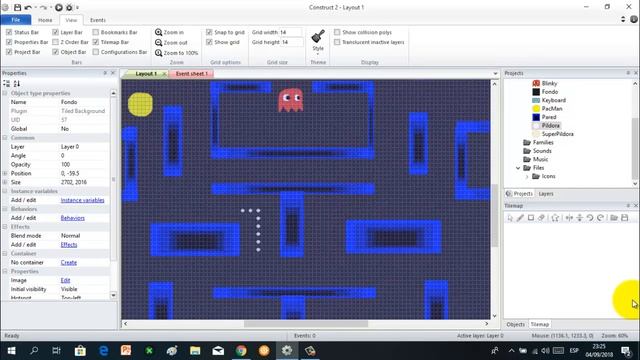Open the Instance variables link

click(82, 200)
